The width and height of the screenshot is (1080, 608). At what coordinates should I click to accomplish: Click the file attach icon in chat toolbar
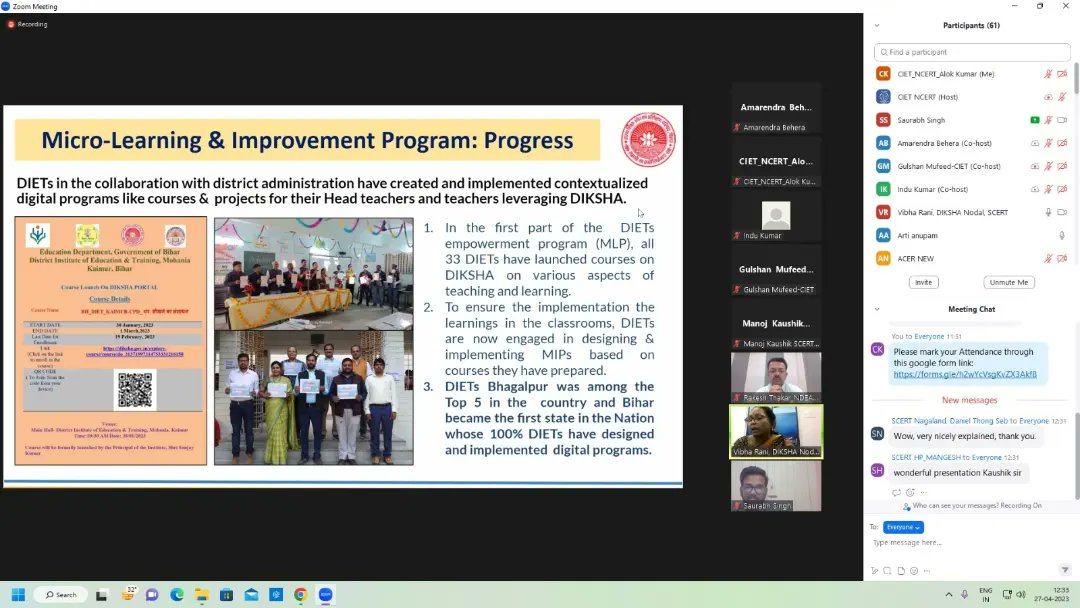pos(901,571)
